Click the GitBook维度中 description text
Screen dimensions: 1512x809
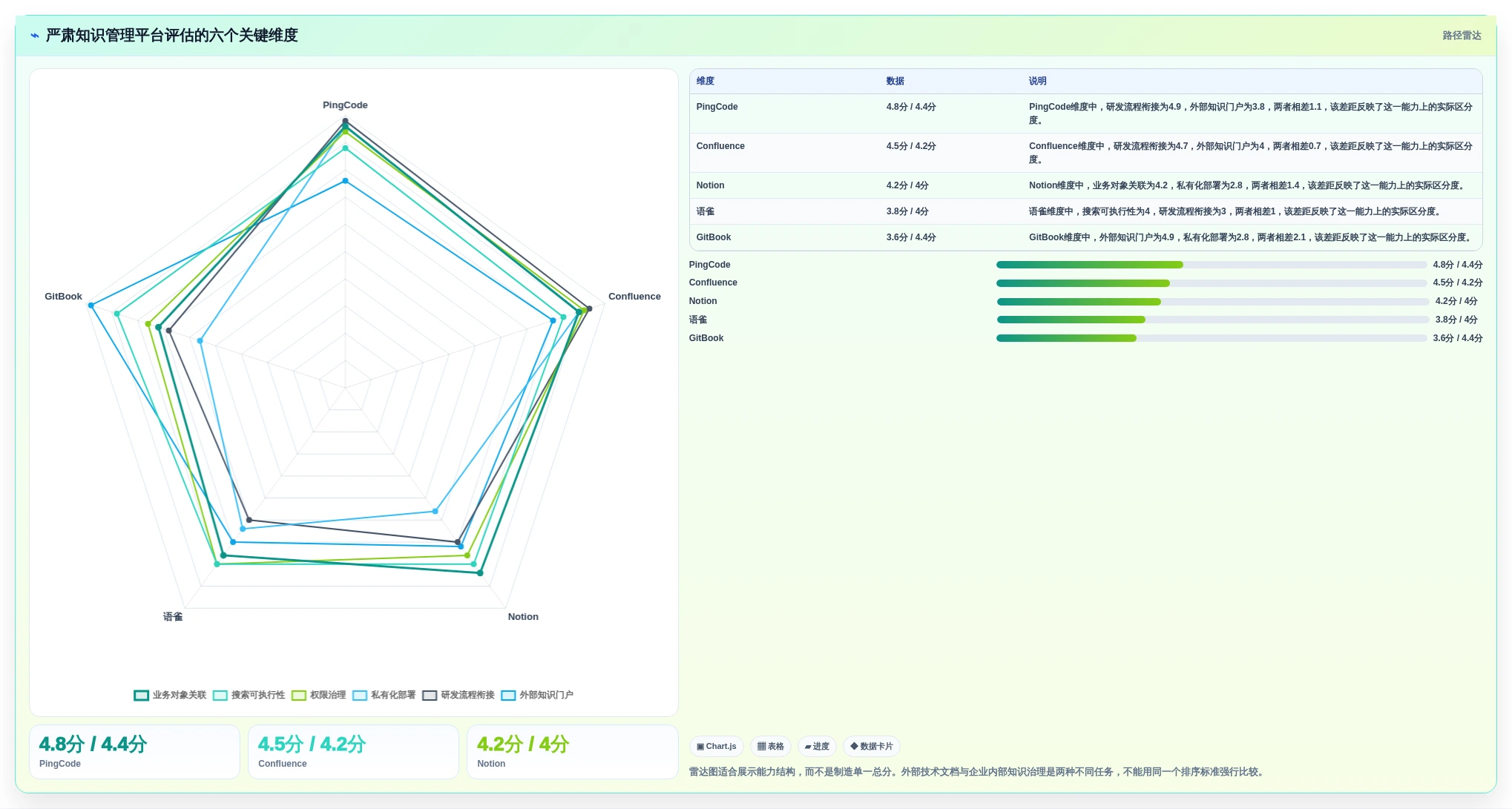1251,237
